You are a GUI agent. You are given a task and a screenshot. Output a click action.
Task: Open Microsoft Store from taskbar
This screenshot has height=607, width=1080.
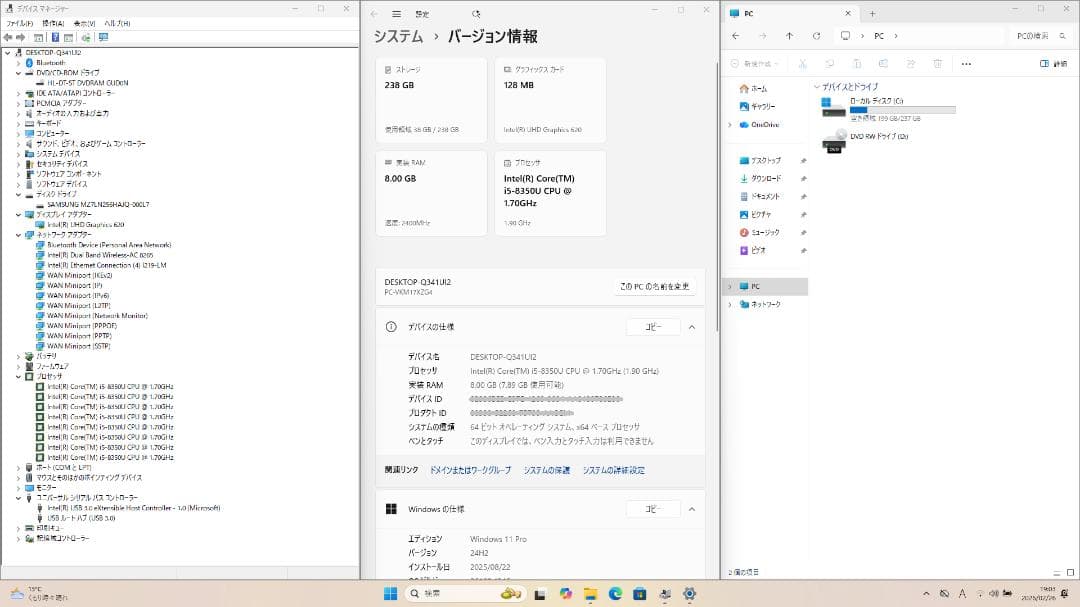click(640, 593)
